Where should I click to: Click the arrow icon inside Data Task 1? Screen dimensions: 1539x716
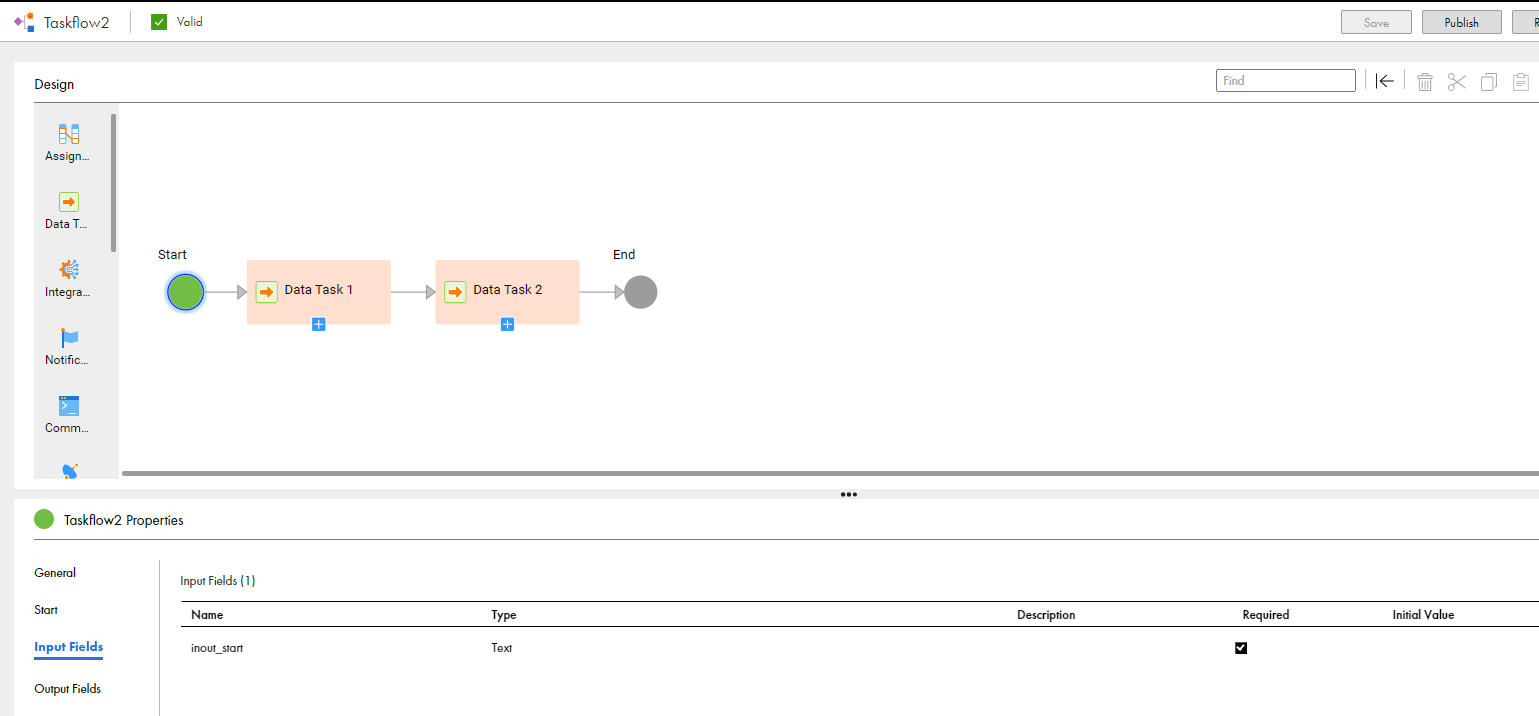pyautogui.click(x=266, y=291)
